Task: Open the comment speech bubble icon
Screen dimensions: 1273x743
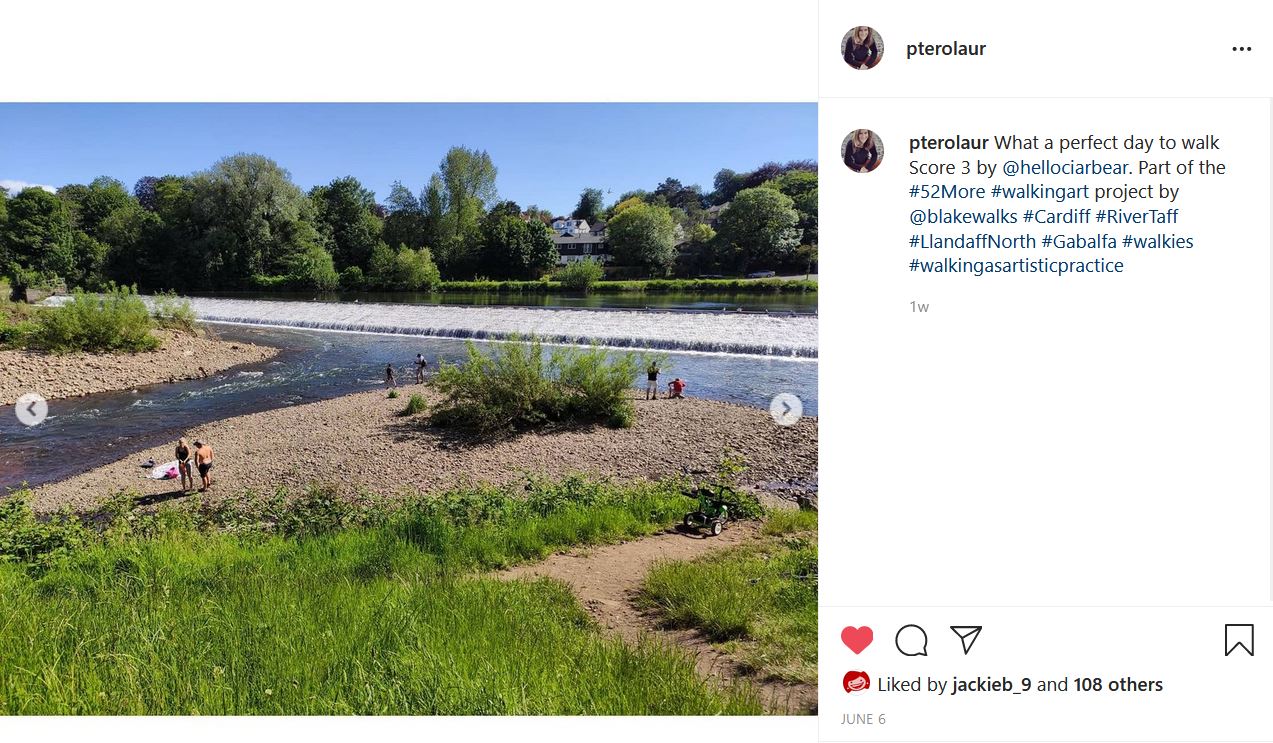Action: (x=911, y=640)
